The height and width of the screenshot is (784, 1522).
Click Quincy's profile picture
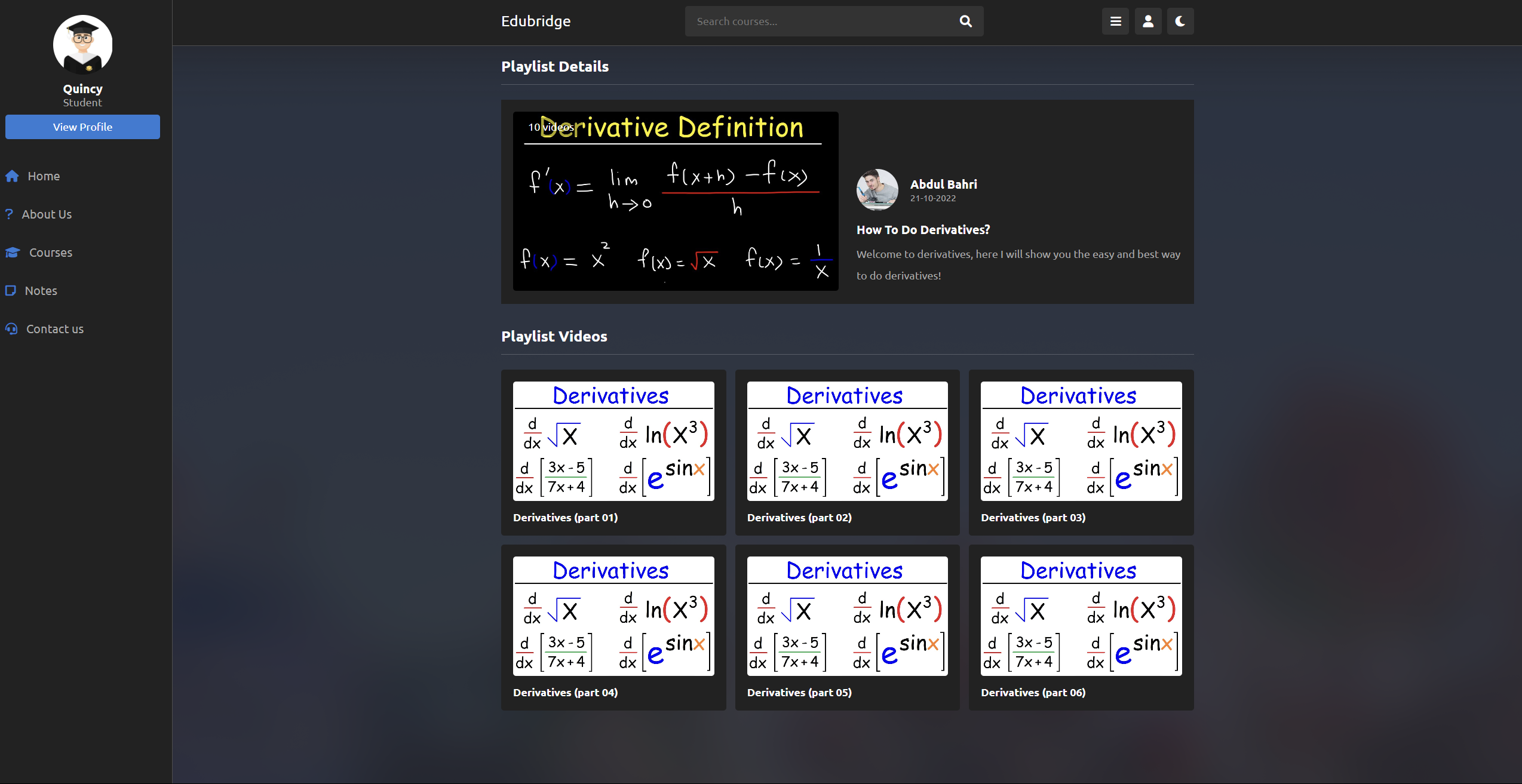(x=82, y=44)
